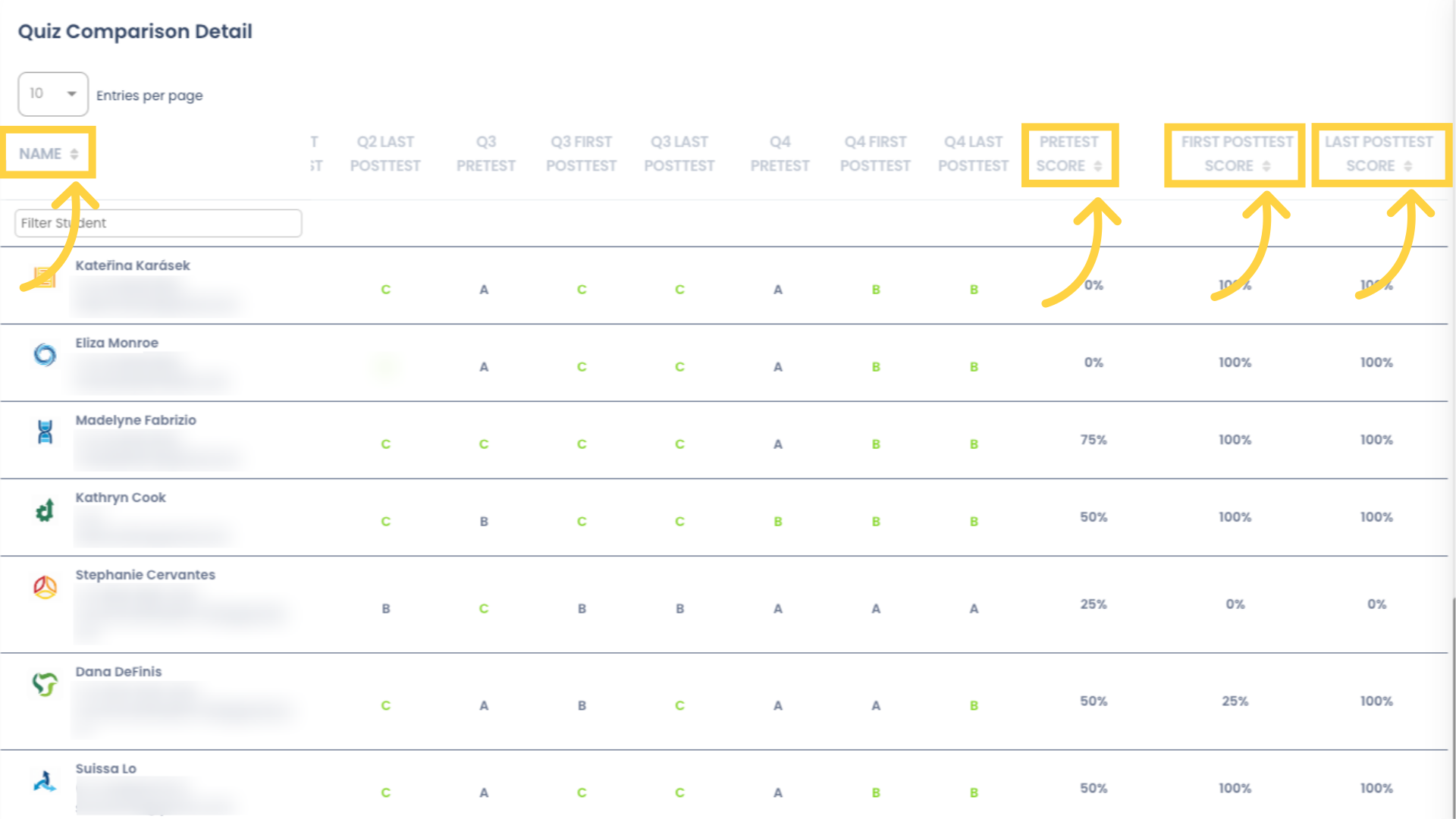Select Madelyne Fabrizio's 75% pretest score
The image size is (1456, 819).
tap(1094, 440)
